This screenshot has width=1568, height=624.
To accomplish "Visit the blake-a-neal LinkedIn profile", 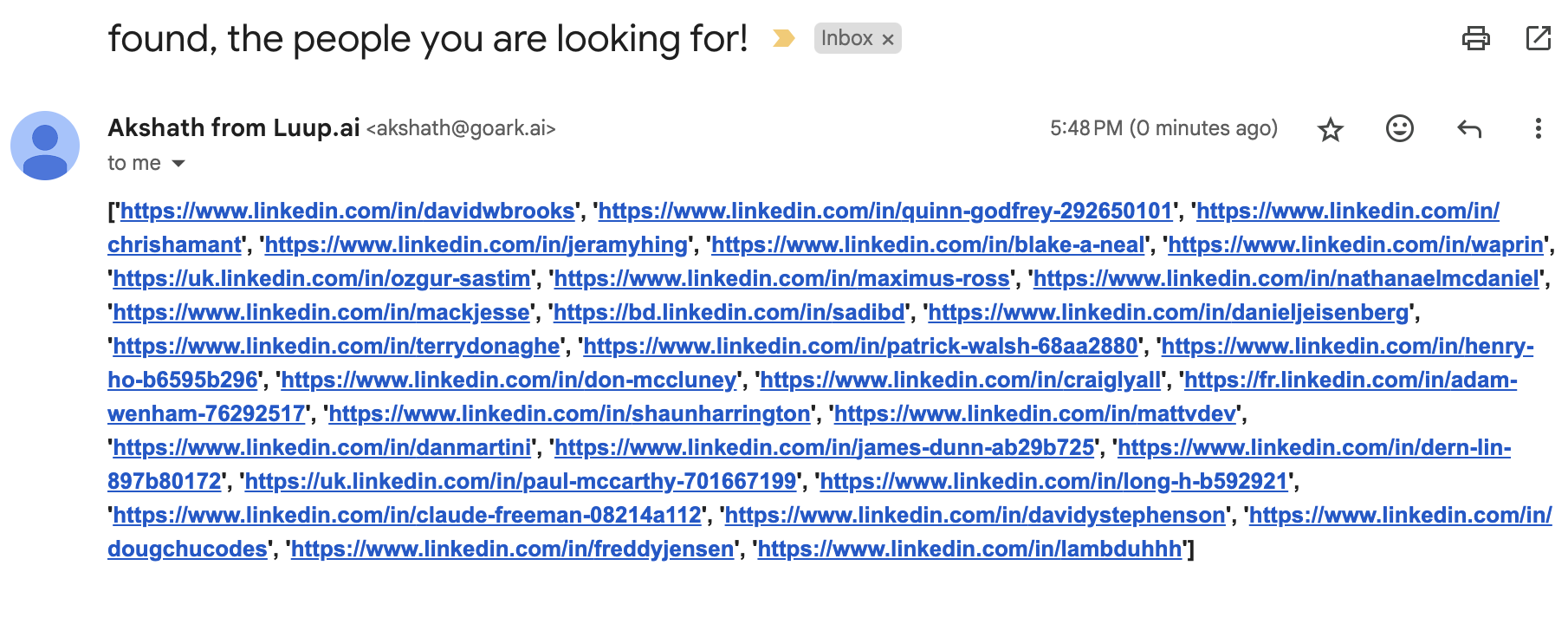I will [x=928, y=244].
